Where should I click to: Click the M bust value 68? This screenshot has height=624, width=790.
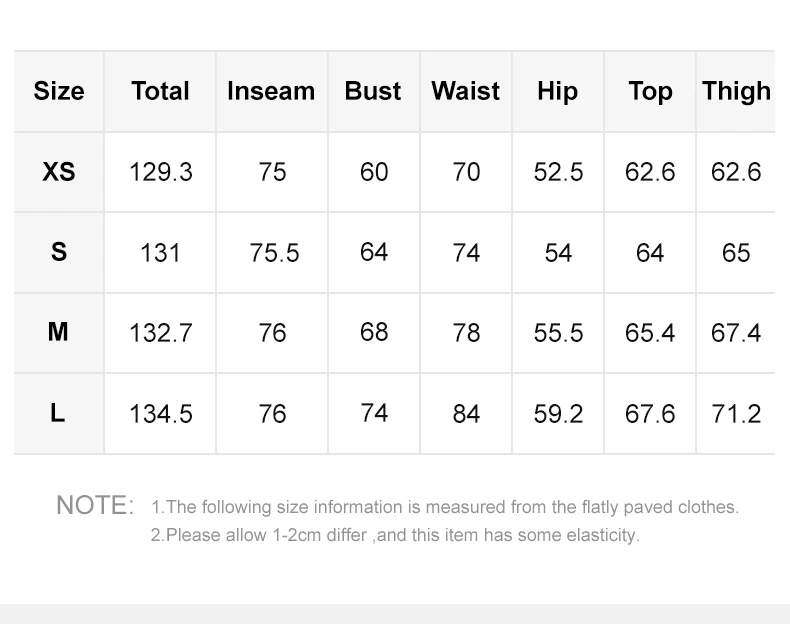click(x=374, y=332)
